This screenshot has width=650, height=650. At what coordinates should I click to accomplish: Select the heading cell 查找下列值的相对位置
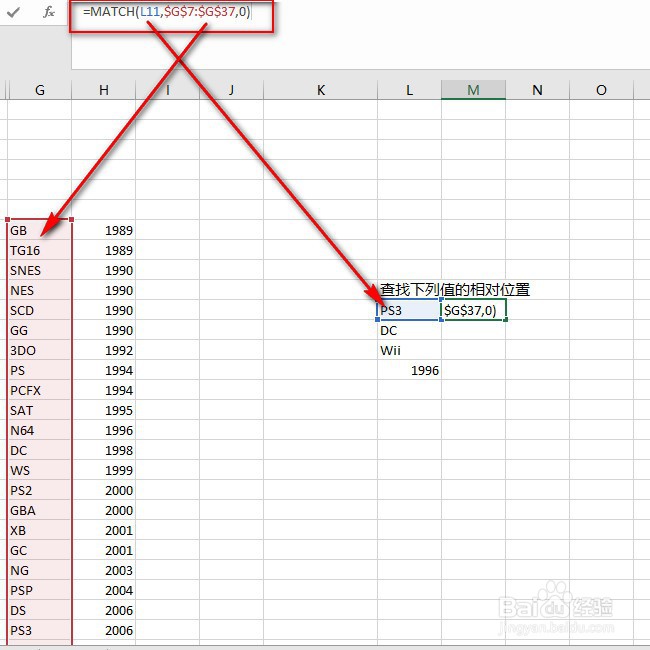[455, 289]
